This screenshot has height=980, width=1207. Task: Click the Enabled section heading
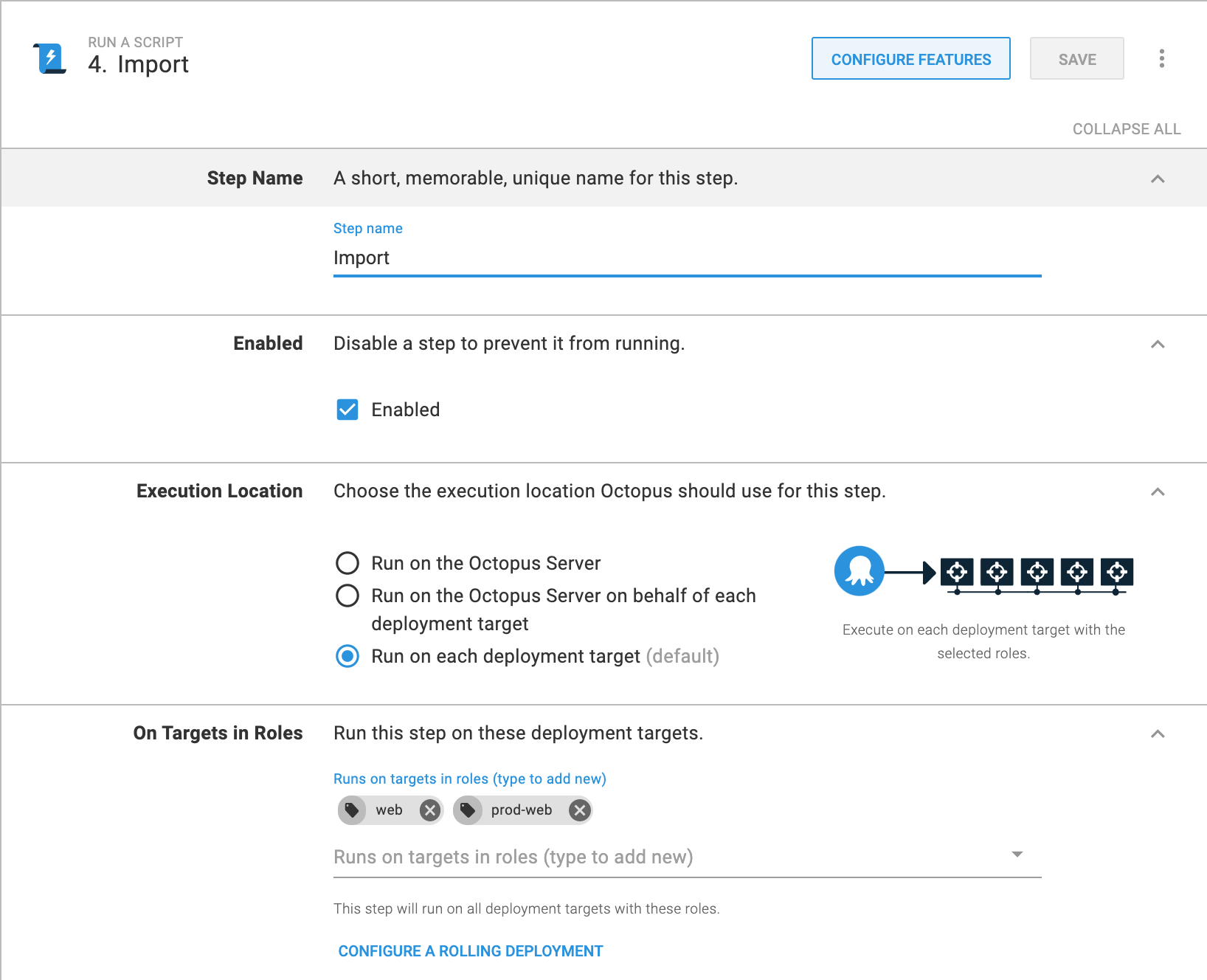tap(269, 344)
